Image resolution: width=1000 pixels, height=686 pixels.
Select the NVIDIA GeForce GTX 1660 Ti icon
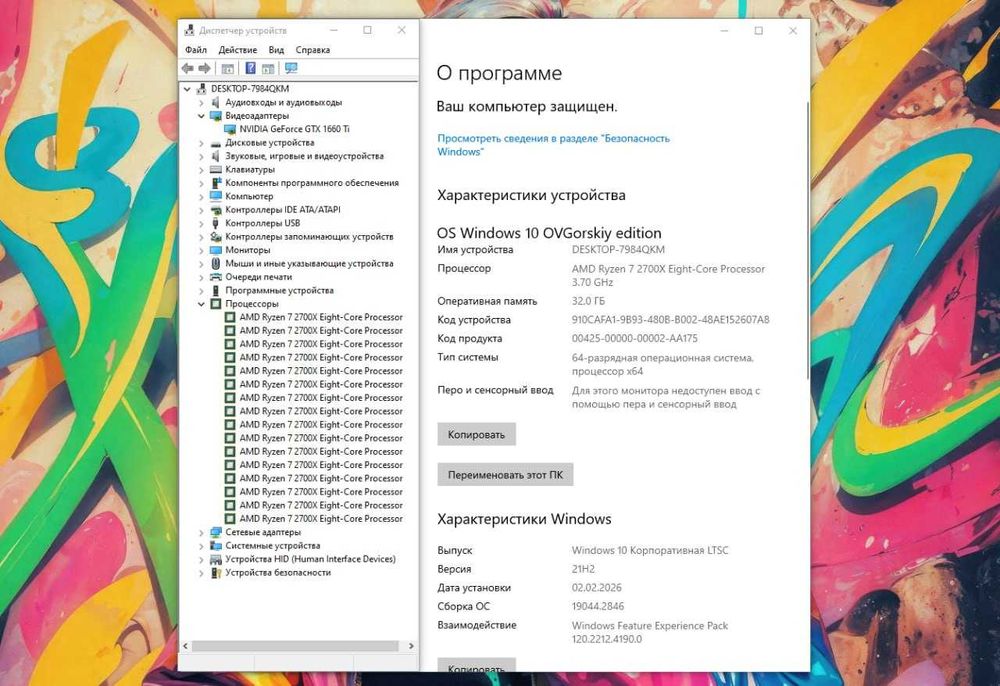pos(230,129)
